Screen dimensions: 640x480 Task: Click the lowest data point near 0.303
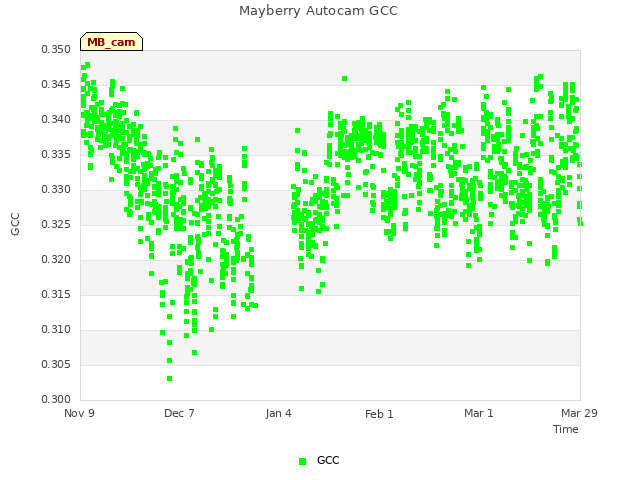[x=169, y=379]
